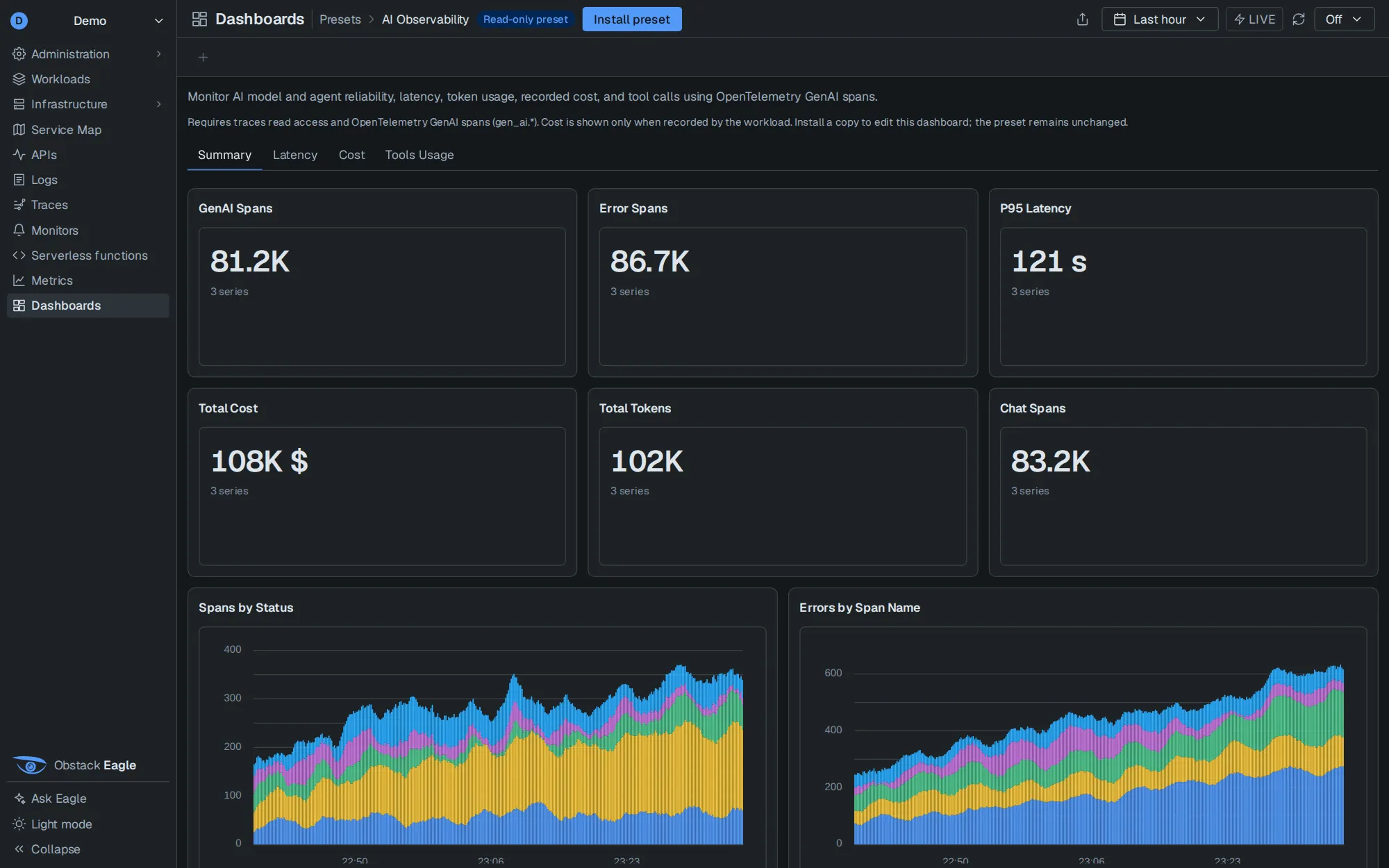This screenshot has height=868, width=1389.
Task: Click the Traces icon in sidebar
Action: point(19,205)
